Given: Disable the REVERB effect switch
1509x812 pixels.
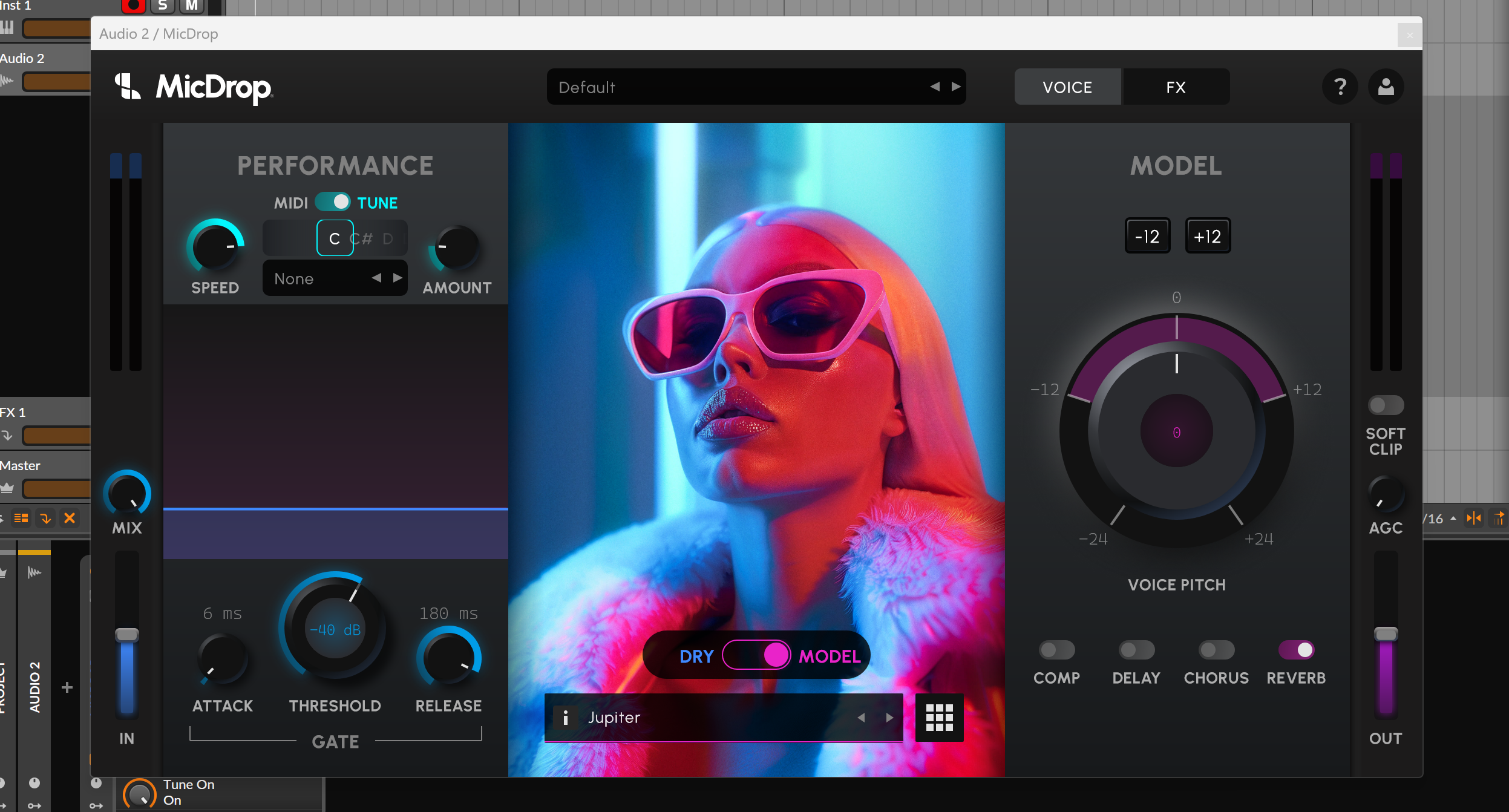Looking at the screenshot, I should [x=1296, y=650].
